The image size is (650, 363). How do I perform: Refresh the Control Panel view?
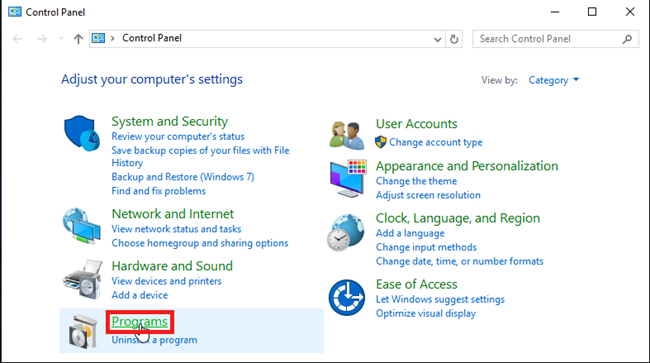(454, 39)
